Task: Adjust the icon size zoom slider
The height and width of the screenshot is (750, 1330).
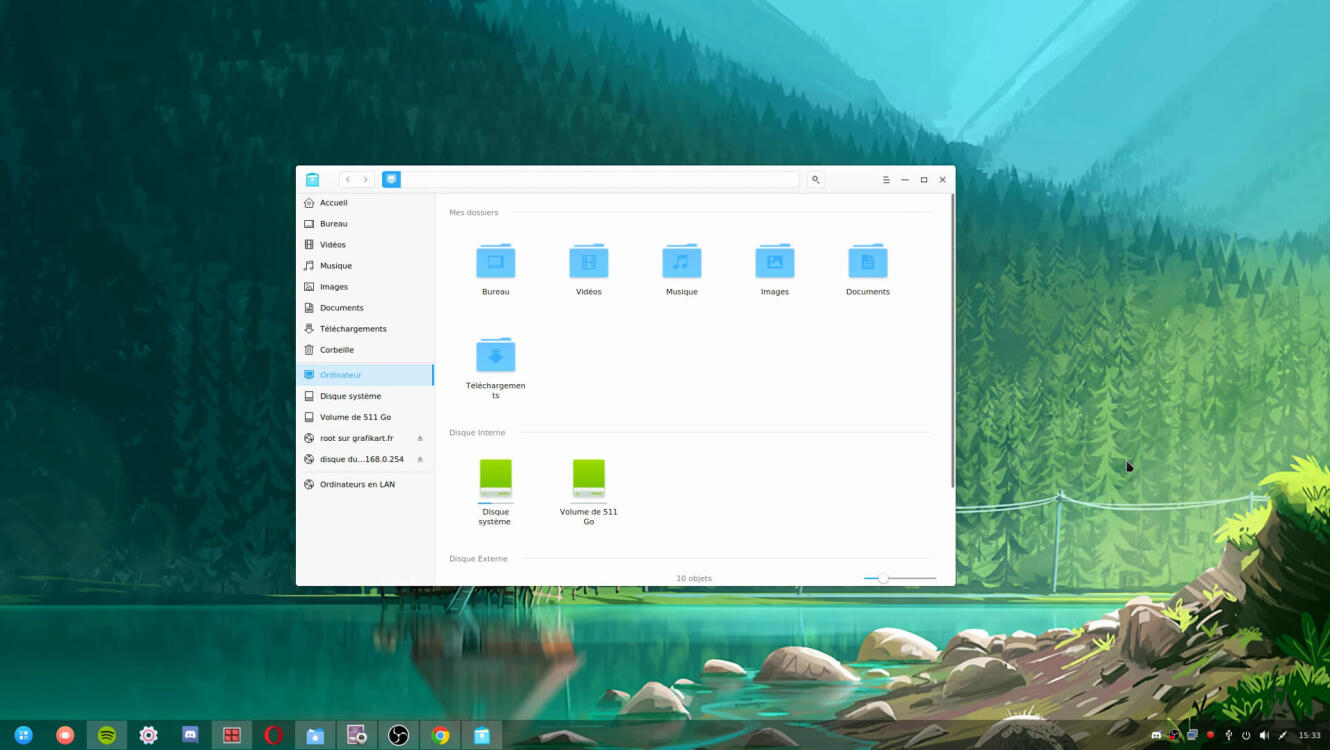Action: click(883, 578)
